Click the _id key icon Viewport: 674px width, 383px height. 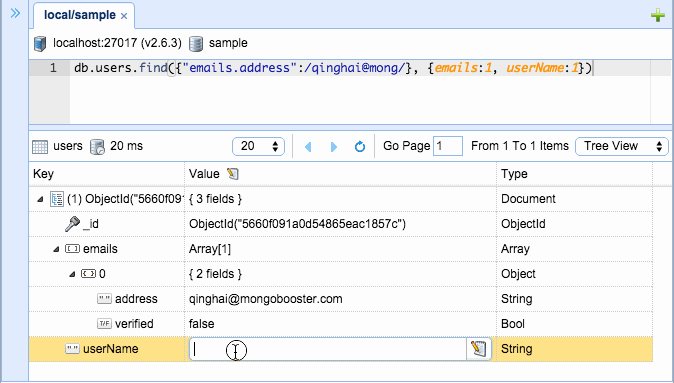point(72,224)
